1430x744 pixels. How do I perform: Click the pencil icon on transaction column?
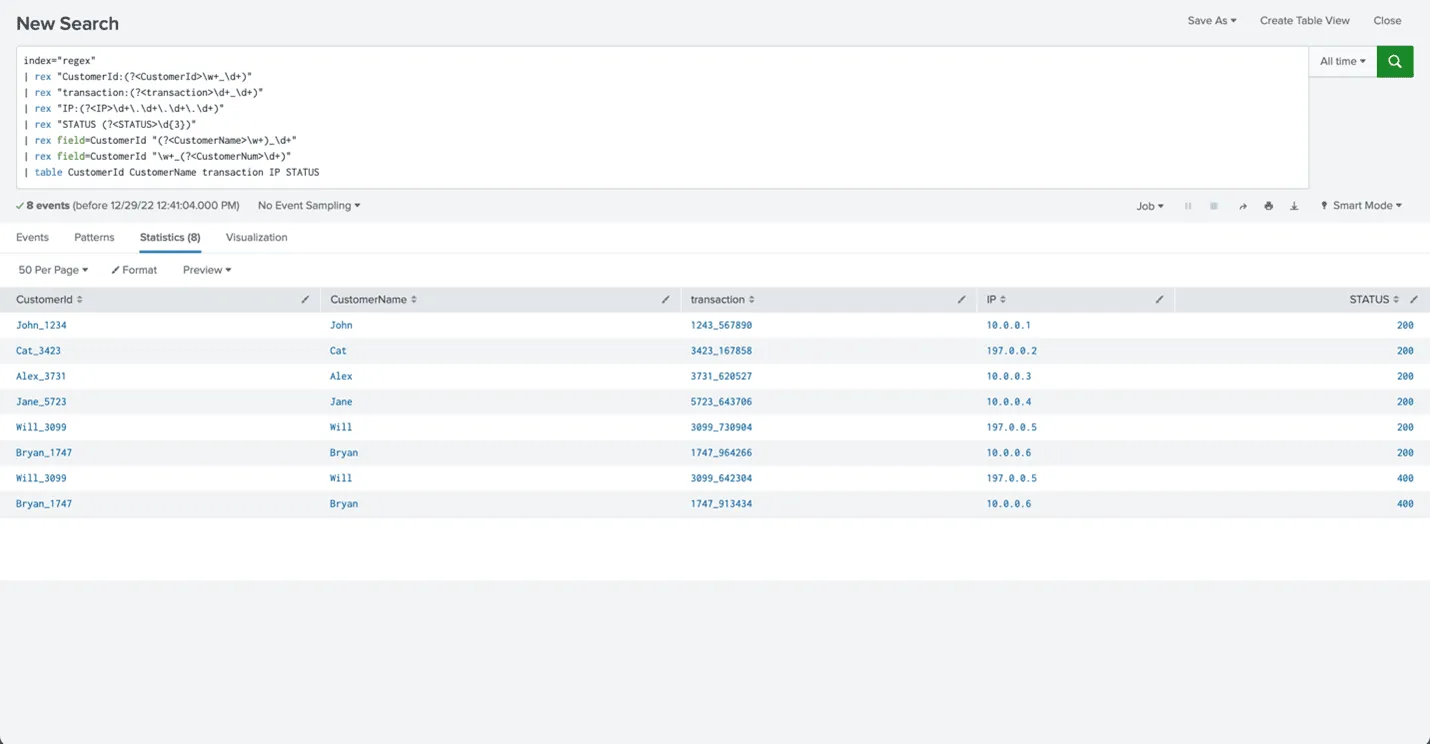pos(961,300)
